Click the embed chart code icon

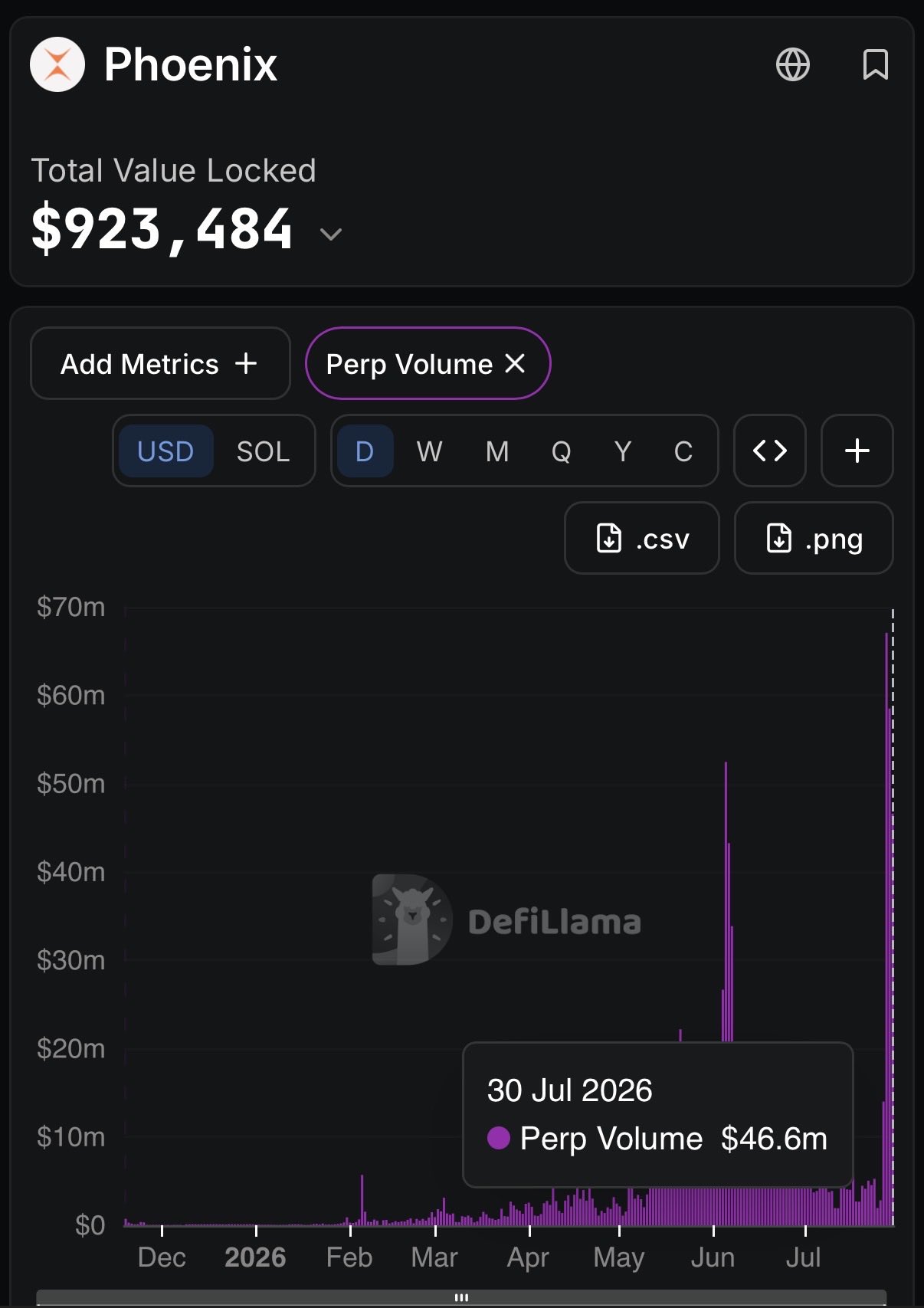[x=770, y=451]
